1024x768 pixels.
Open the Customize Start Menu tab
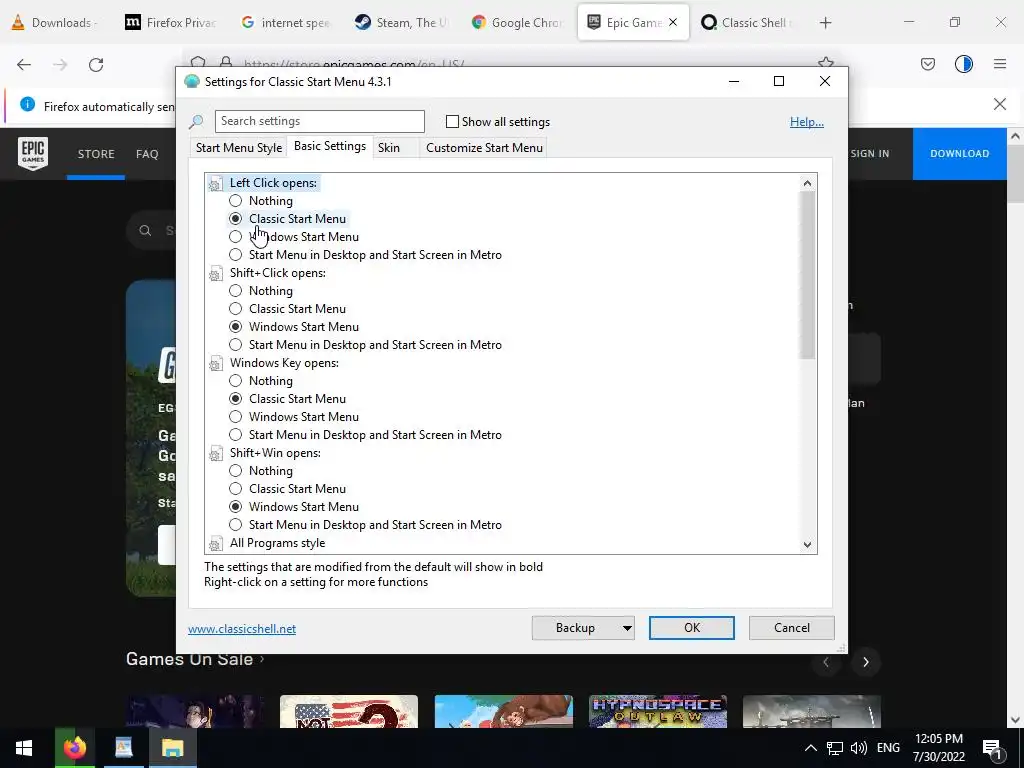[x=484, y=148]
